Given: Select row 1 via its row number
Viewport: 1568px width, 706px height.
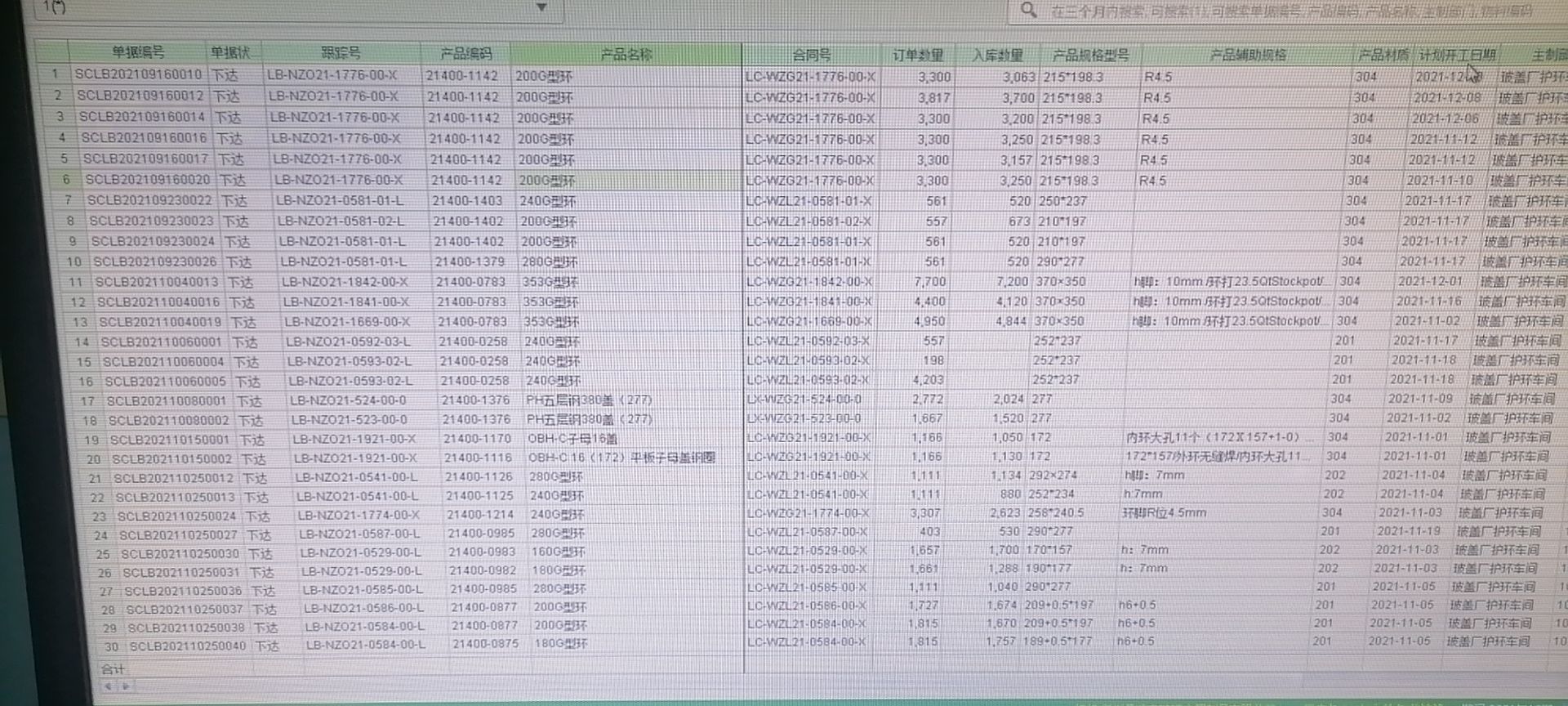Looking at the screenshot, I should (x=55, y=74).
